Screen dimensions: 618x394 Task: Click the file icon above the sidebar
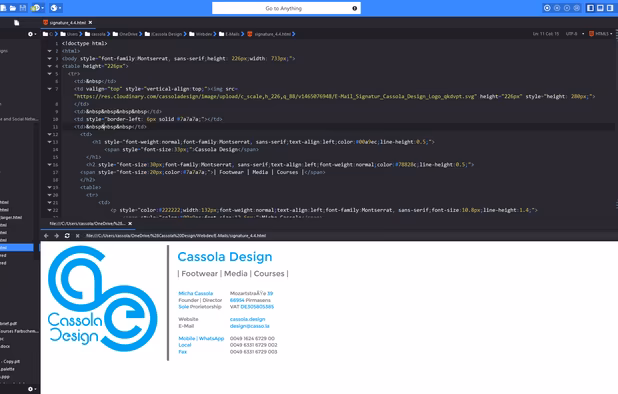pos(17,23)
